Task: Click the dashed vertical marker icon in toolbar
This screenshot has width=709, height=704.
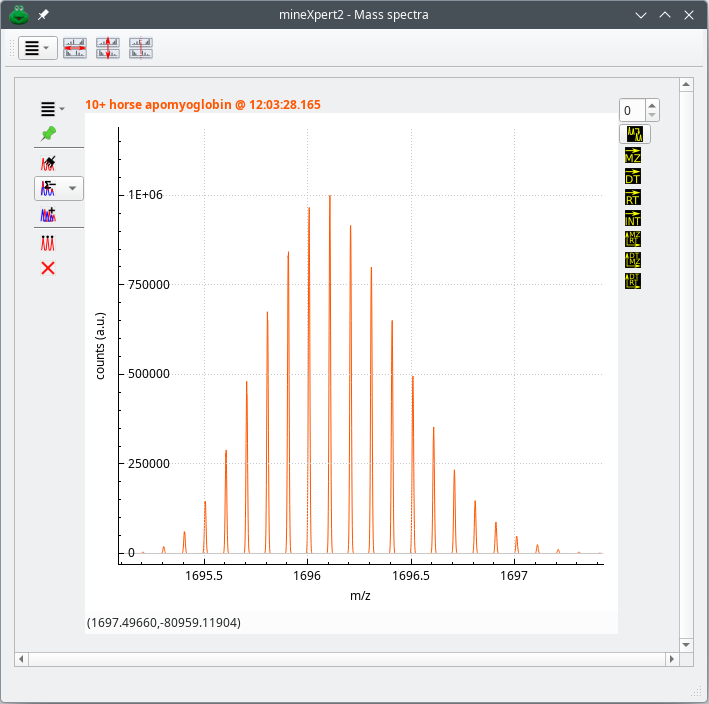Action: pyautogui.click(x=140, y=47)
